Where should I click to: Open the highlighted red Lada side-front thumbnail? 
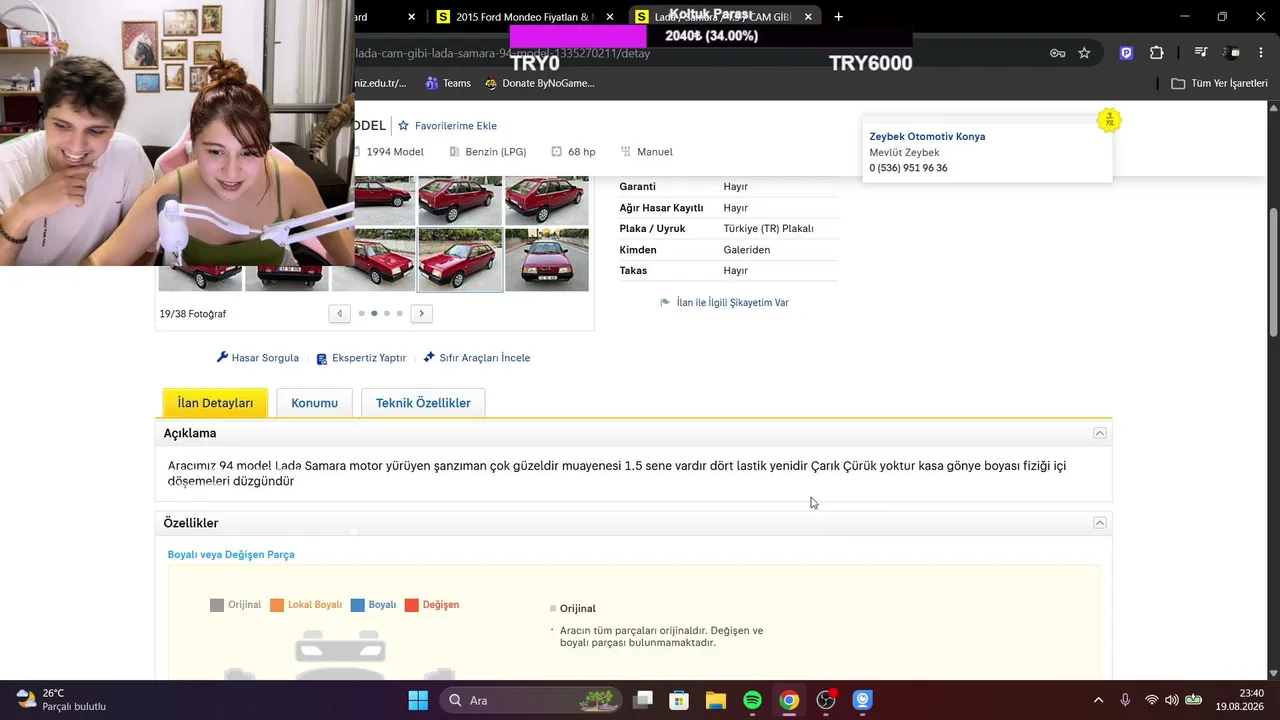(x=460, y=260)
